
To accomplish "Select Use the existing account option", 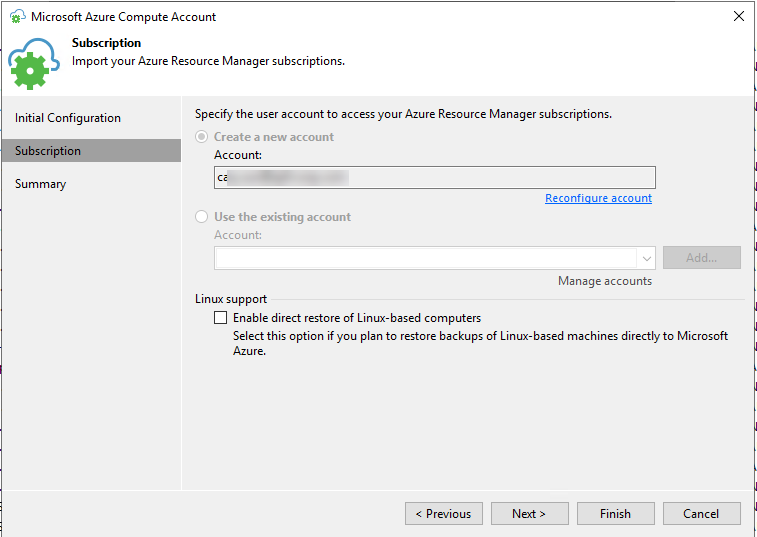I will click(201, 216).
